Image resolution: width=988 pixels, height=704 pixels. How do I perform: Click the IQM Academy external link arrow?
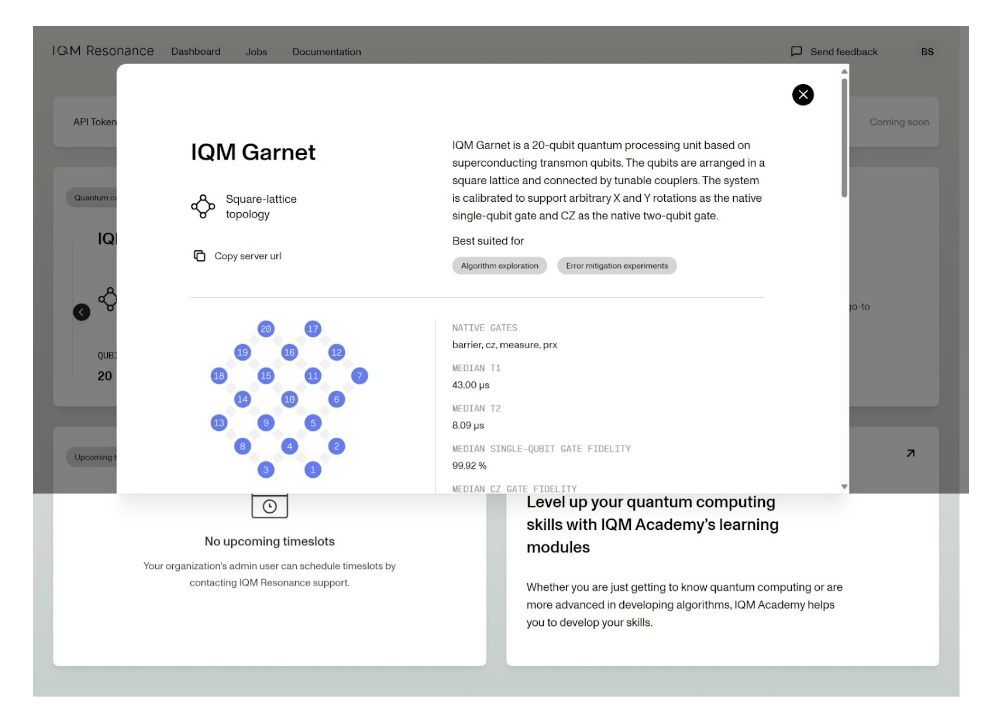910,453
